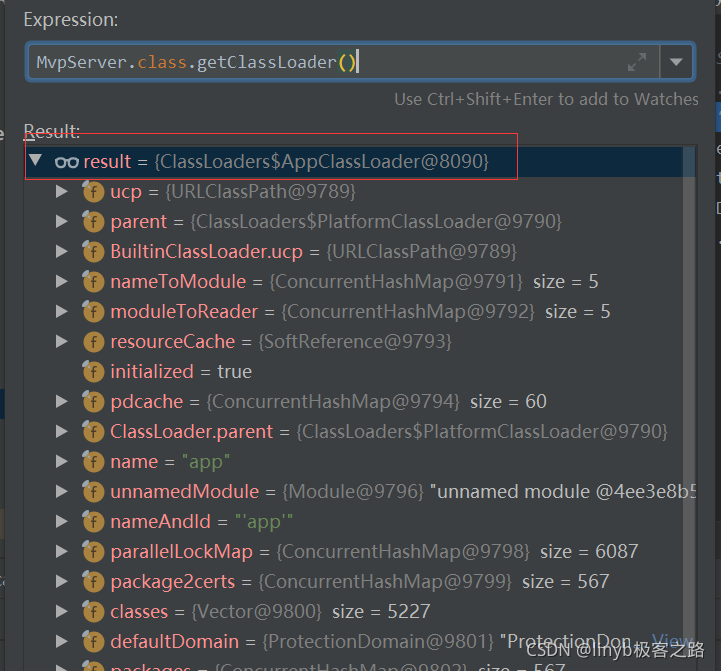The image size is (721, 671).
Task: Click the field icon beside classes
Action: [x=93, y=611]
